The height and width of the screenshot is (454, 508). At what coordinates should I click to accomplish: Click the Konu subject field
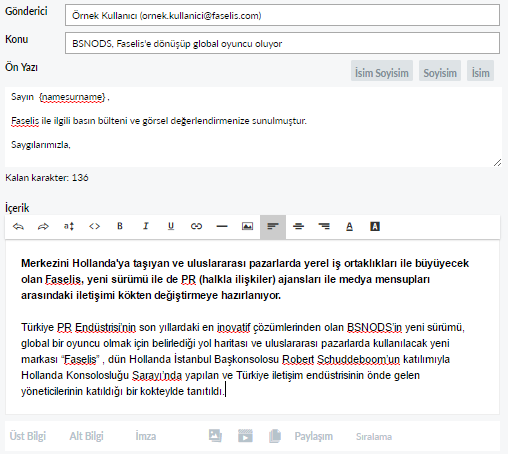(x=282, y=43)
